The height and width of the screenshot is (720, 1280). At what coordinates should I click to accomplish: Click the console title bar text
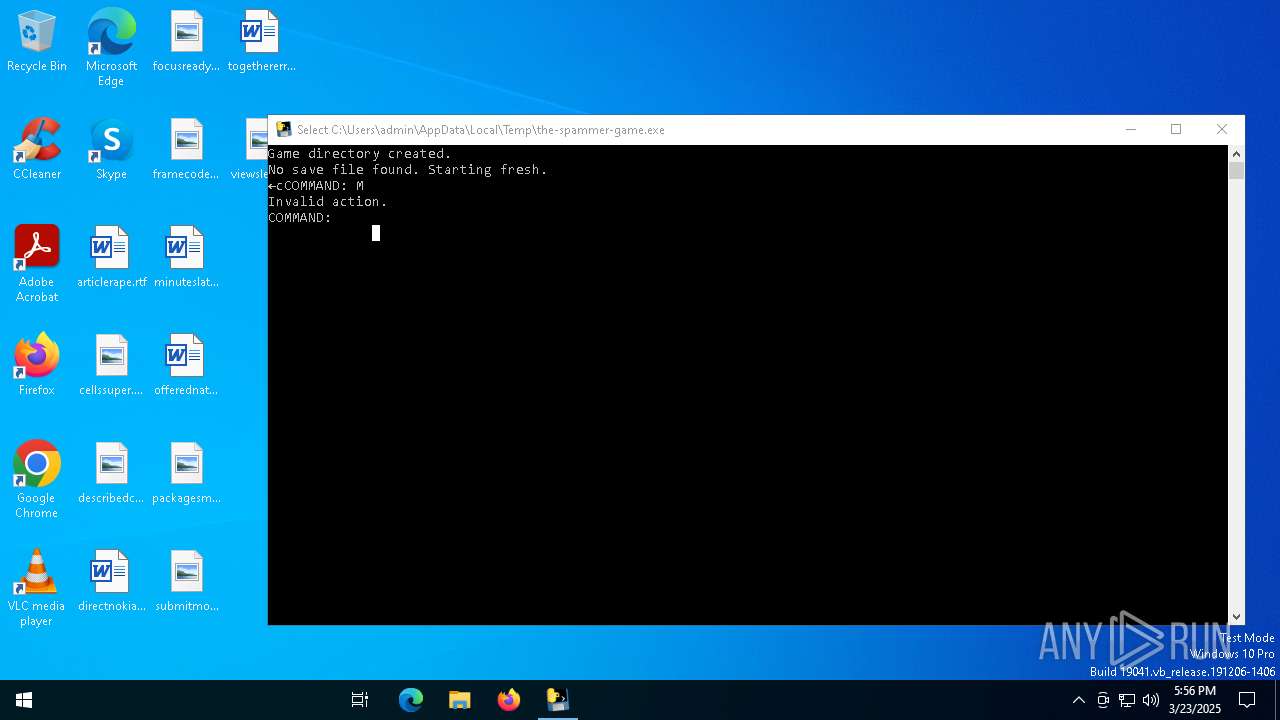click(x=481, y=130)
